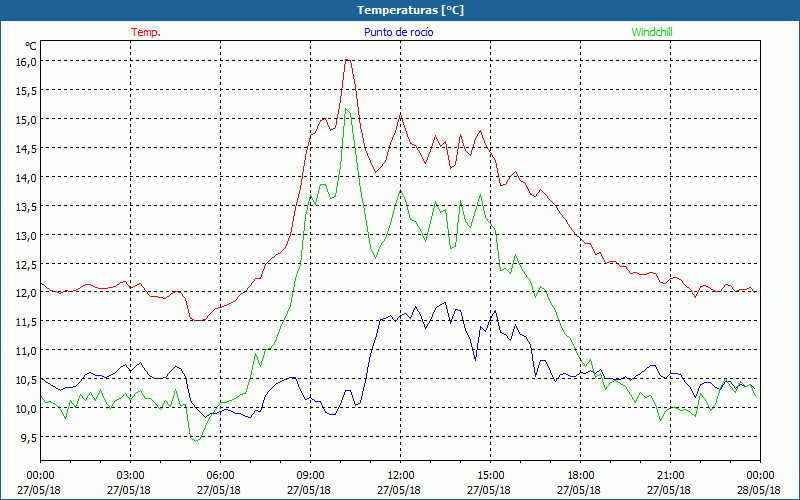Click the 11,0 y-axis value
Image resolution: width=800 pixels, height=500 pixels.
tap(27, 352)
